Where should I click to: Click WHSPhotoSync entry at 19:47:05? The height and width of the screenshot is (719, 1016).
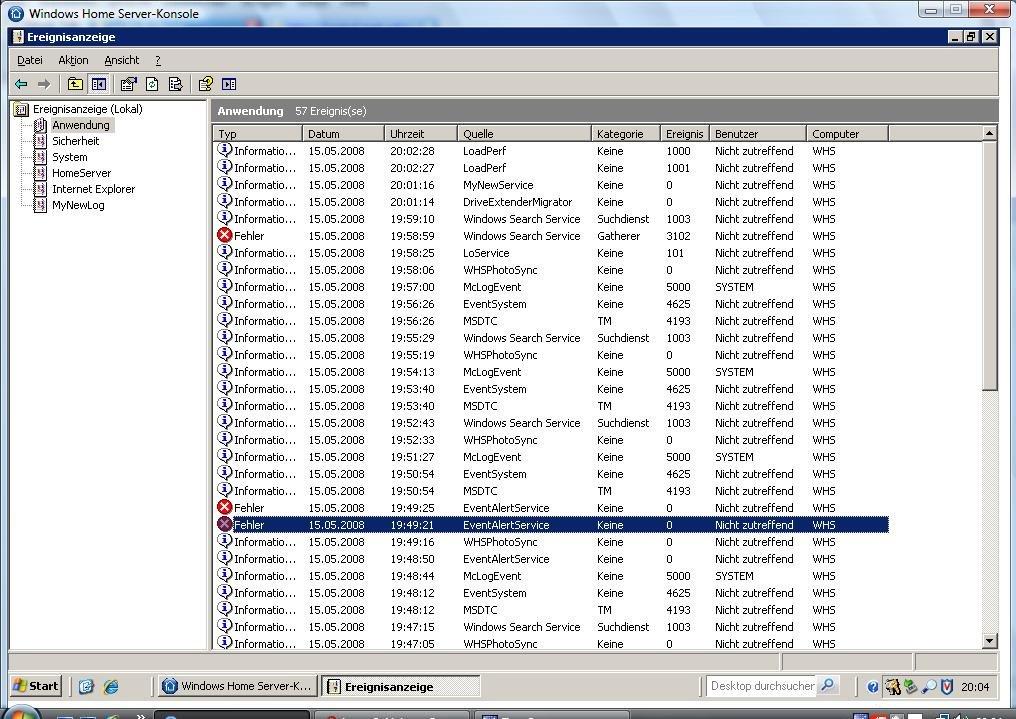pos(500,644)
